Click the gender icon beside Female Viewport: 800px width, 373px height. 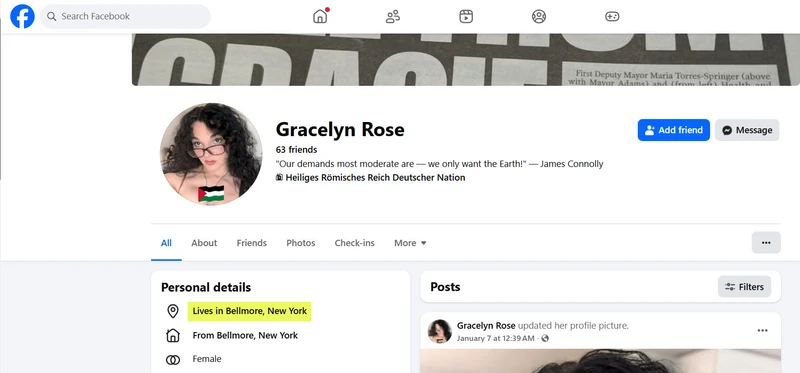pyautogui.click(x=173, y=360)
